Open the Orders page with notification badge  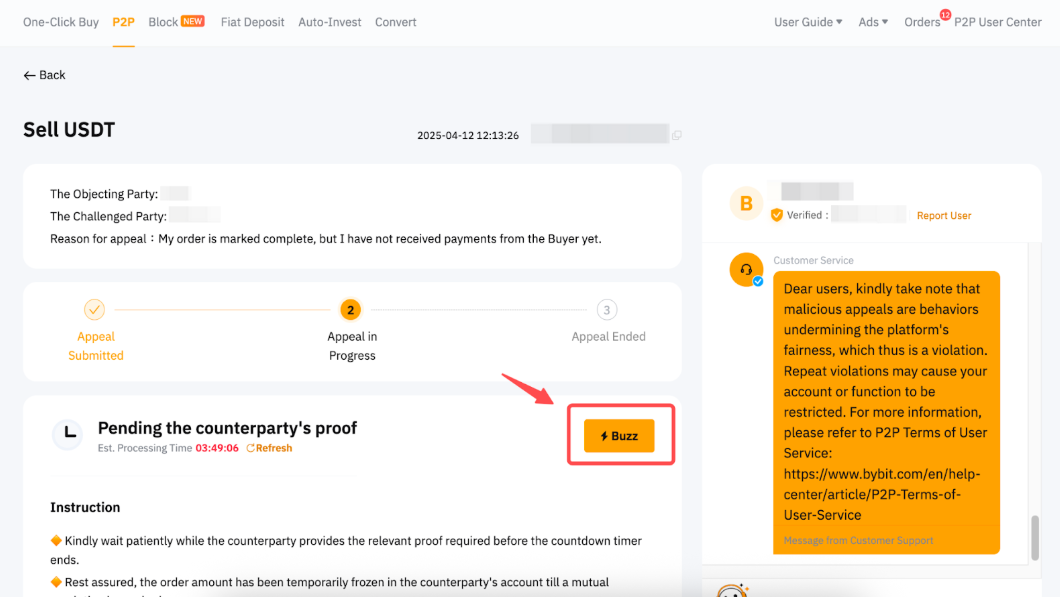click(922, 22)
